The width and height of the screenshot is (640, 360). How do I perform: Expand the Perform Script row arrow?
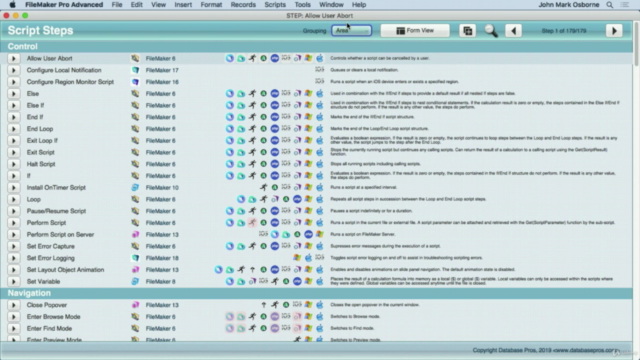tap(13, 223)
